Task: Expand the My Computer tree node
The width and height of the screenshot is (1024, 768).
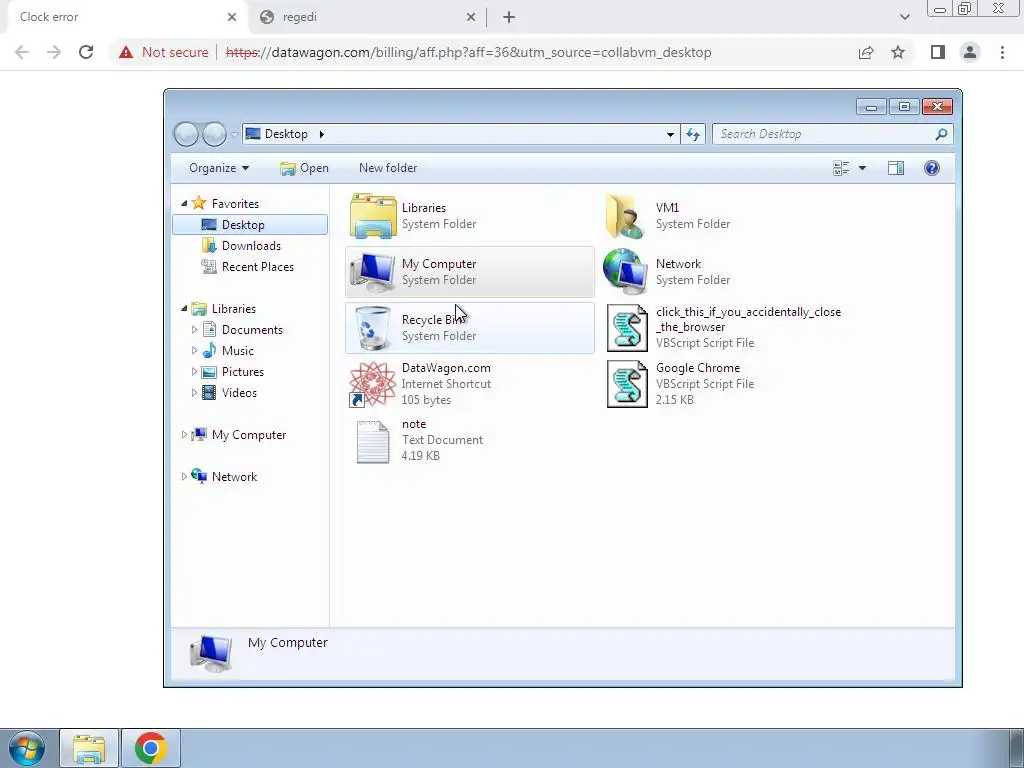Action: tap(184, 434)
